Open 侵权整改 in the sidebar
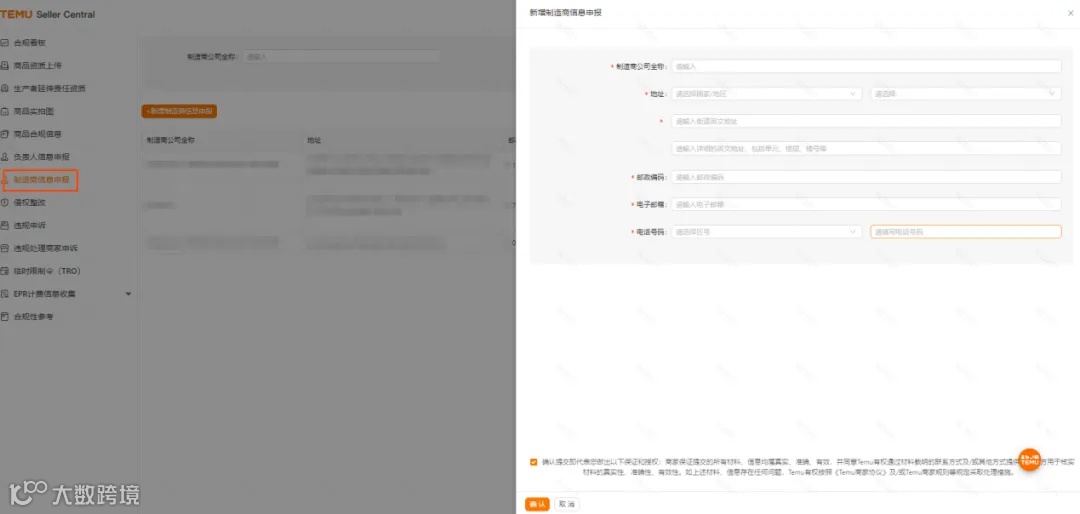Viewport: 1080px width, 514px height. point(30,203)
